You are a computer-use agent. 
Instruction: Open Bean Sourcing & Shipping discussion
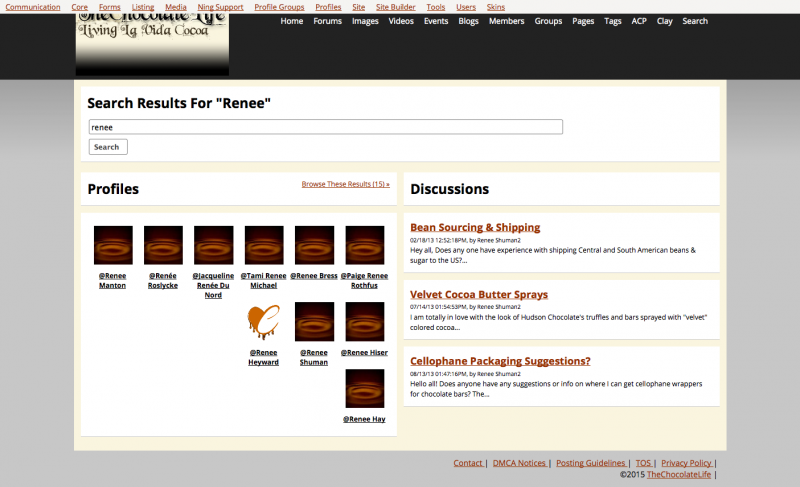coord(475,227)
